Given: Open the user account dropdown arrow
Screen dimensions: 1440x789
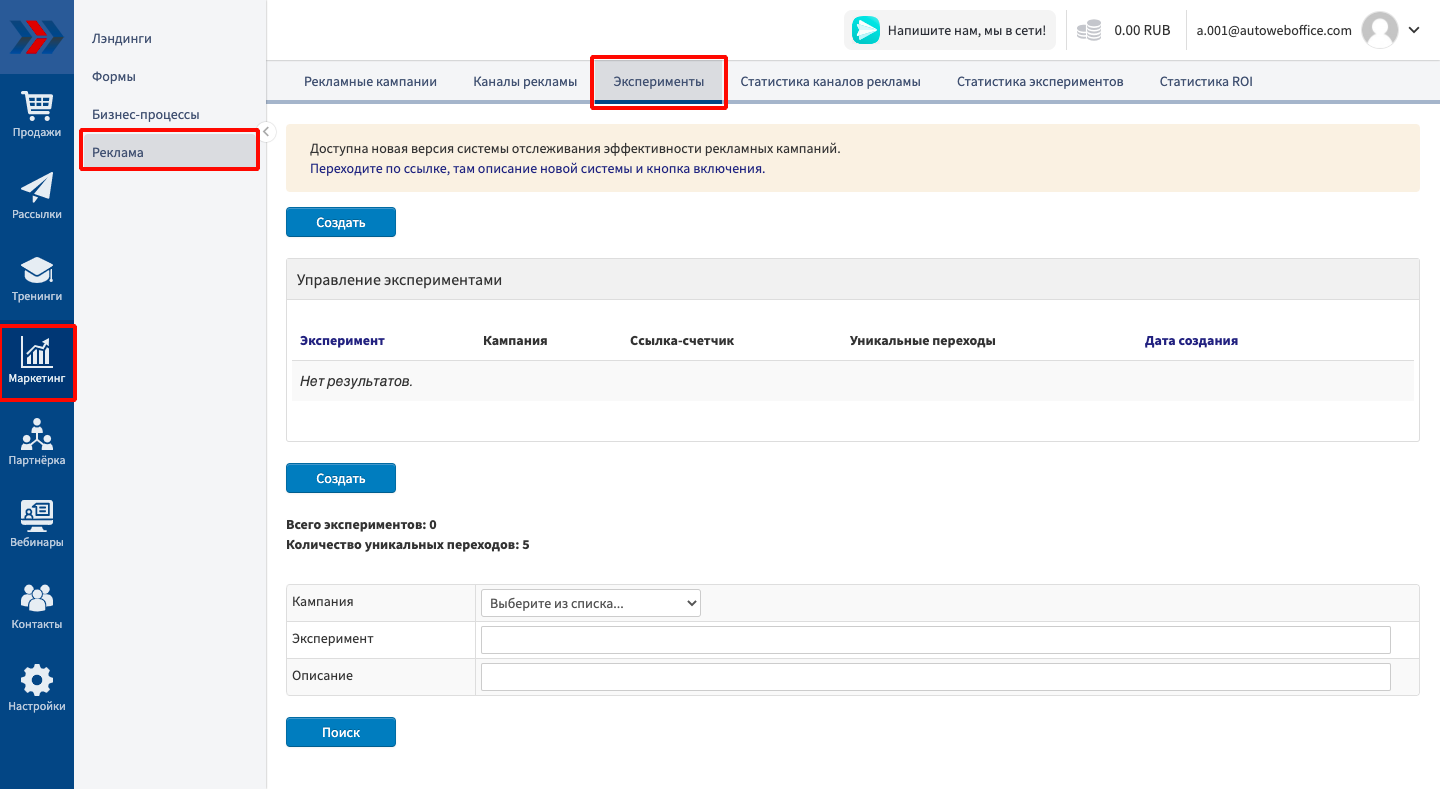Looking at the screenshot, I should [1414, 30].
